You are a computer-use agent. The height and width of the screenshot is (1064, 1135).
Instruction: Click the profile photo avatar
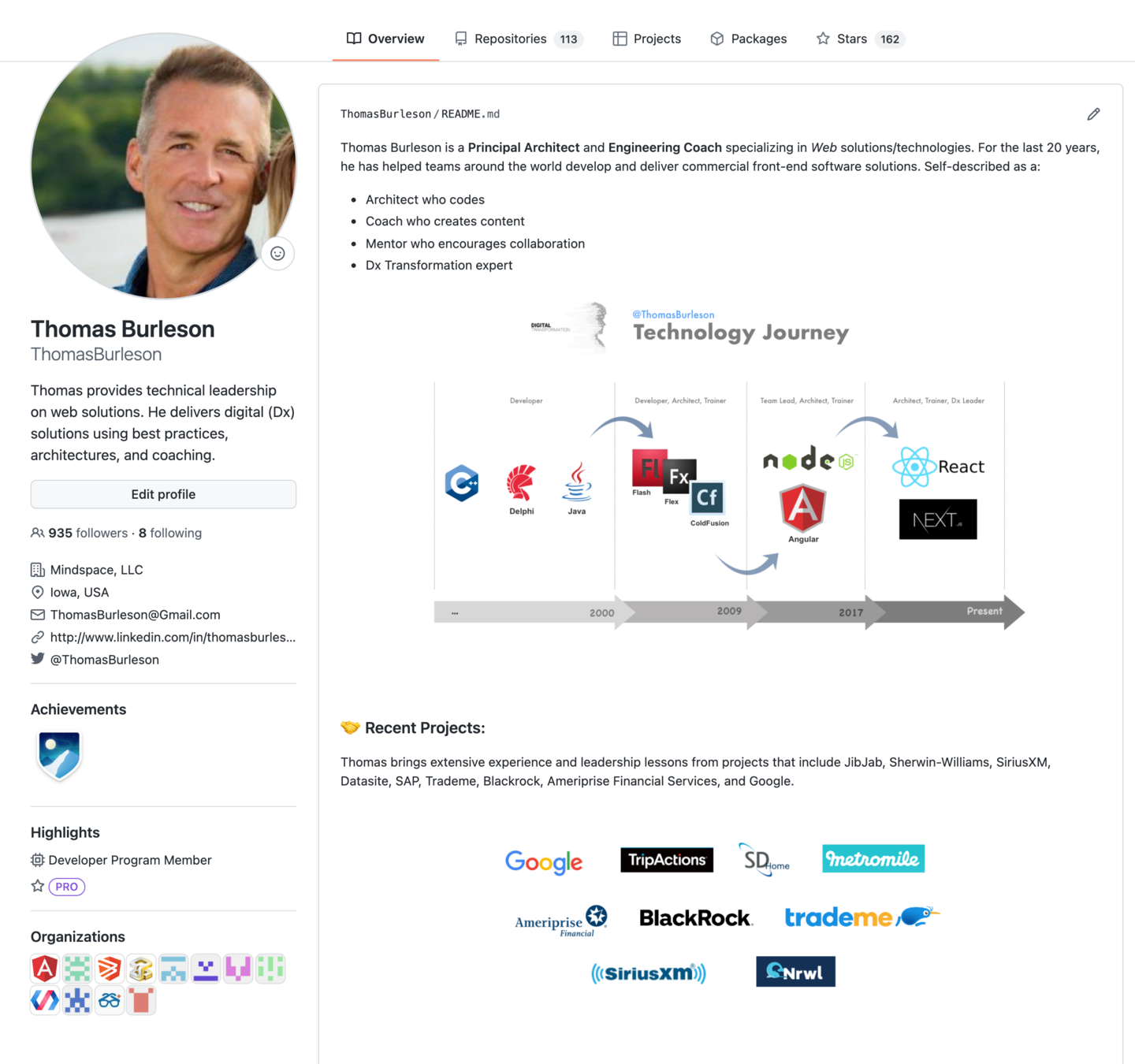pyautogui.click(x=163, y=166)
